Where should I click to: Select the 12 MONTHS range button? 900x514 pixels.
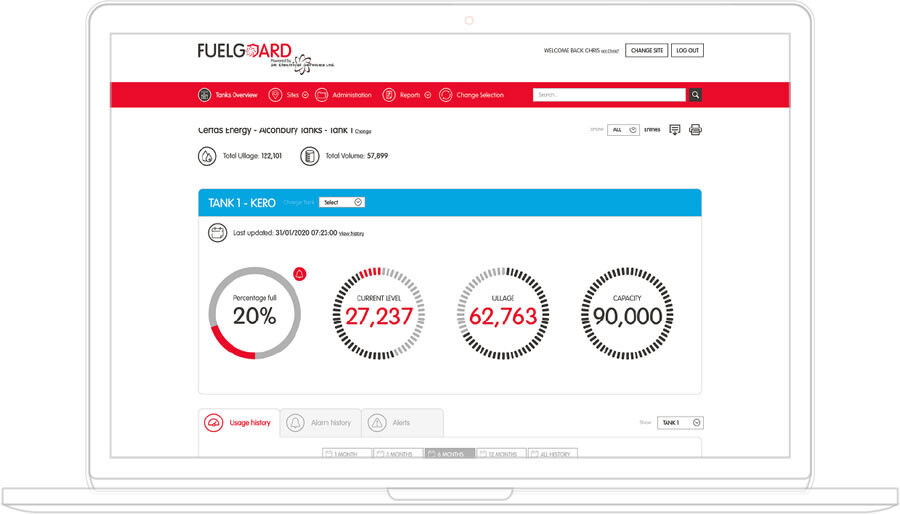pos(501,453)
